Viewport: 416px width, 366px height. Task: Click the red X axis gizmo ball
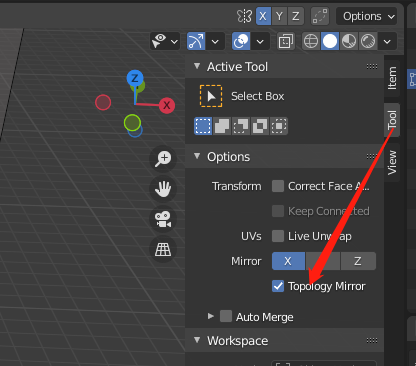point(167,106)
